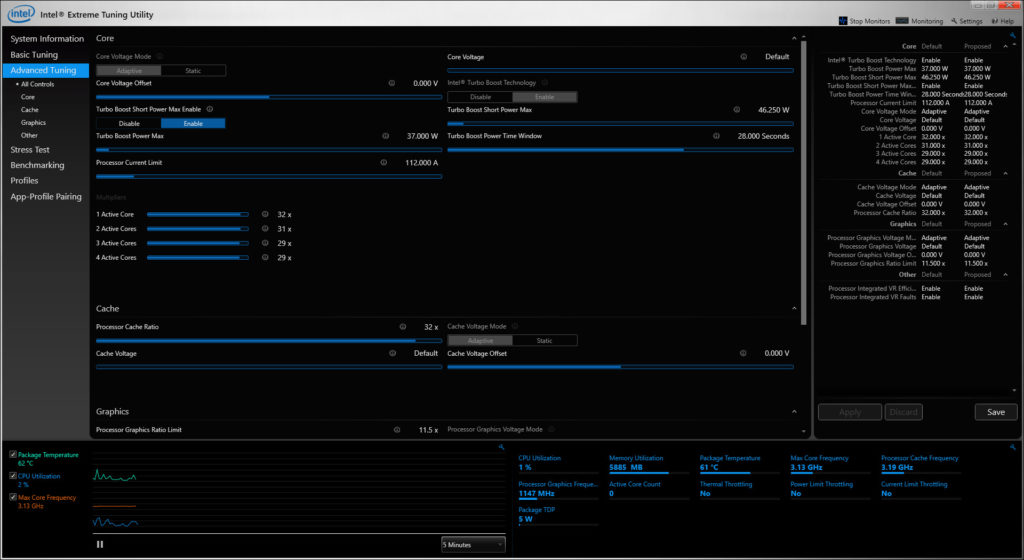Jump to Cache controls in sidebar
Viewport: 1024px width, 560px height.
point(29,110)
